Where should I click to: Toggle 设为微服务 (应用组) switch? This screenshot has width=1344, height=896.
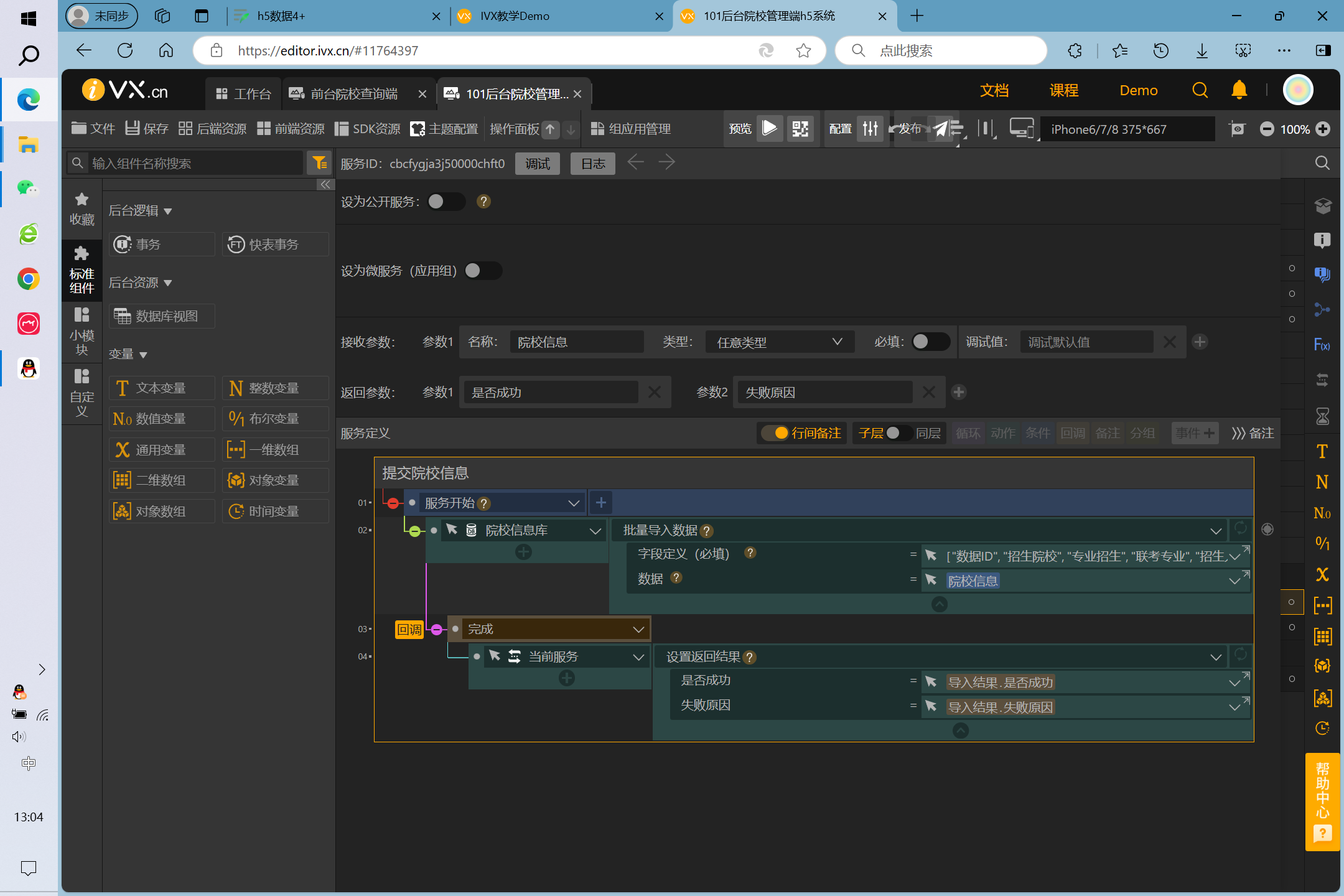click(x=483, y=271)
